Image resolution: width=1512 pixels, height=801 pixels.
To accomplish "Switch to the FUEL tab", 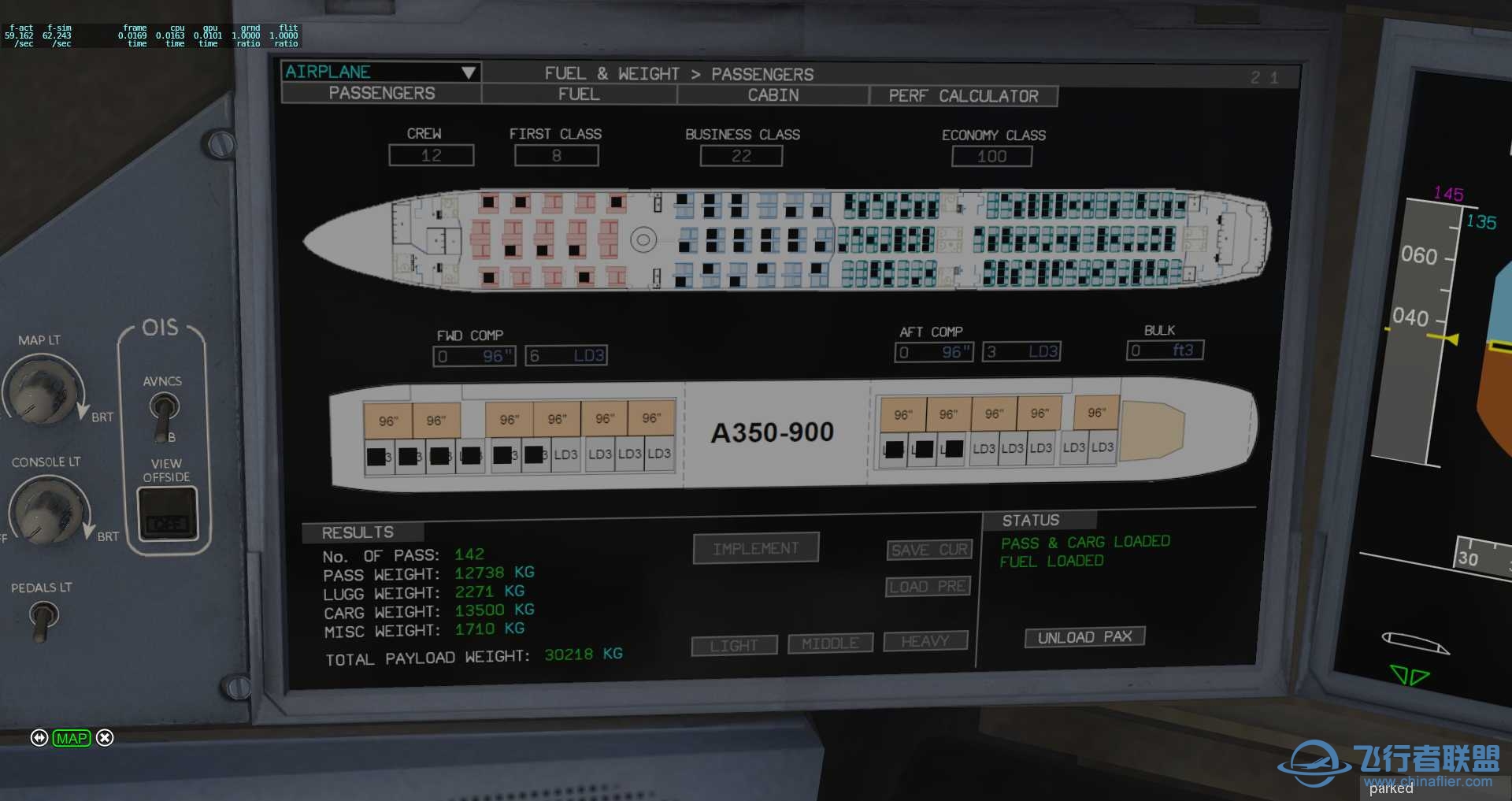I will [x=579, y=94].
